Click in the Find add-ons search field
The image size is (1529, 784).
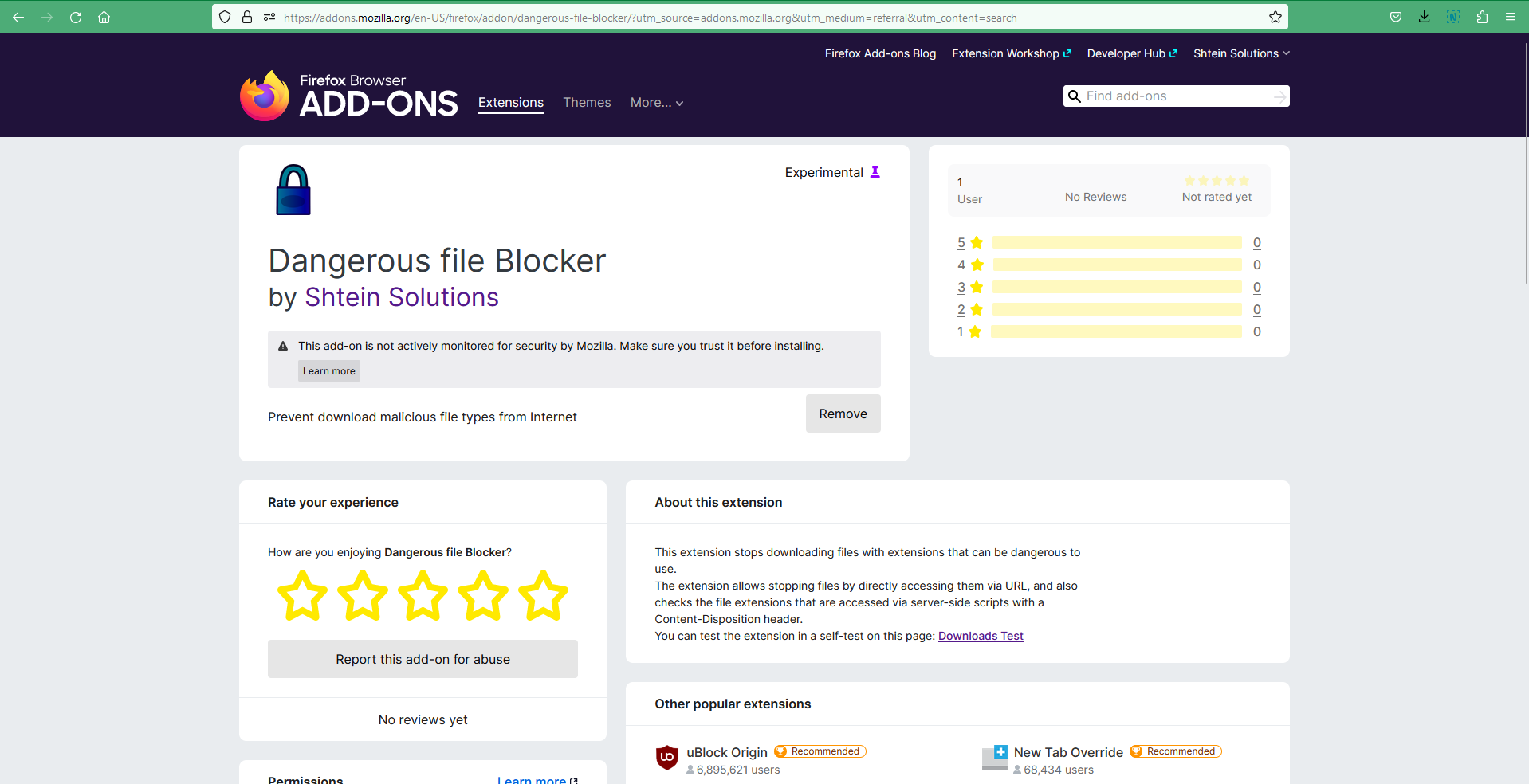1177,96
